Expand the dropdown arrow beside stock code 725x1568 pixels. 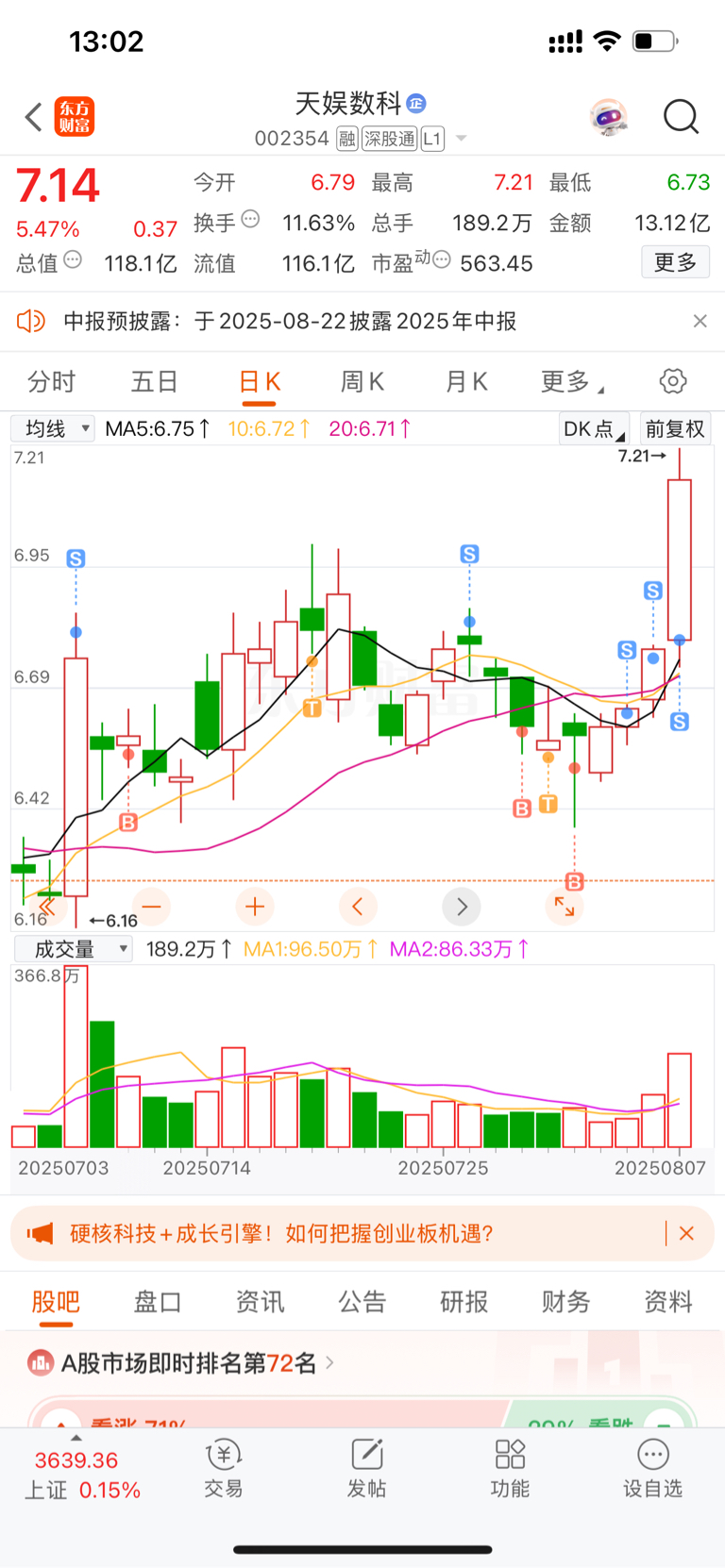click(462, 139)
